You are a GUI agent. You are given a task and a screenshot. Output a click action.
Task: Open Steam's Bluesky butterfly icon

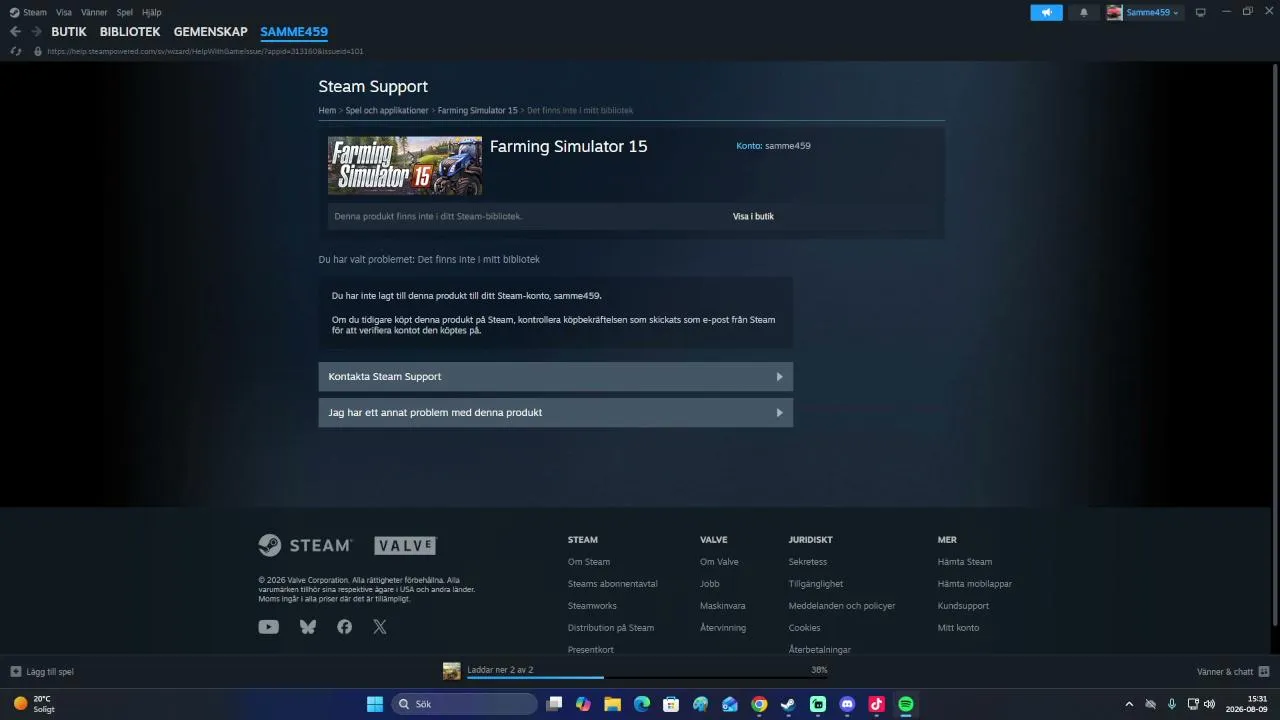click(x=308, y=627)
